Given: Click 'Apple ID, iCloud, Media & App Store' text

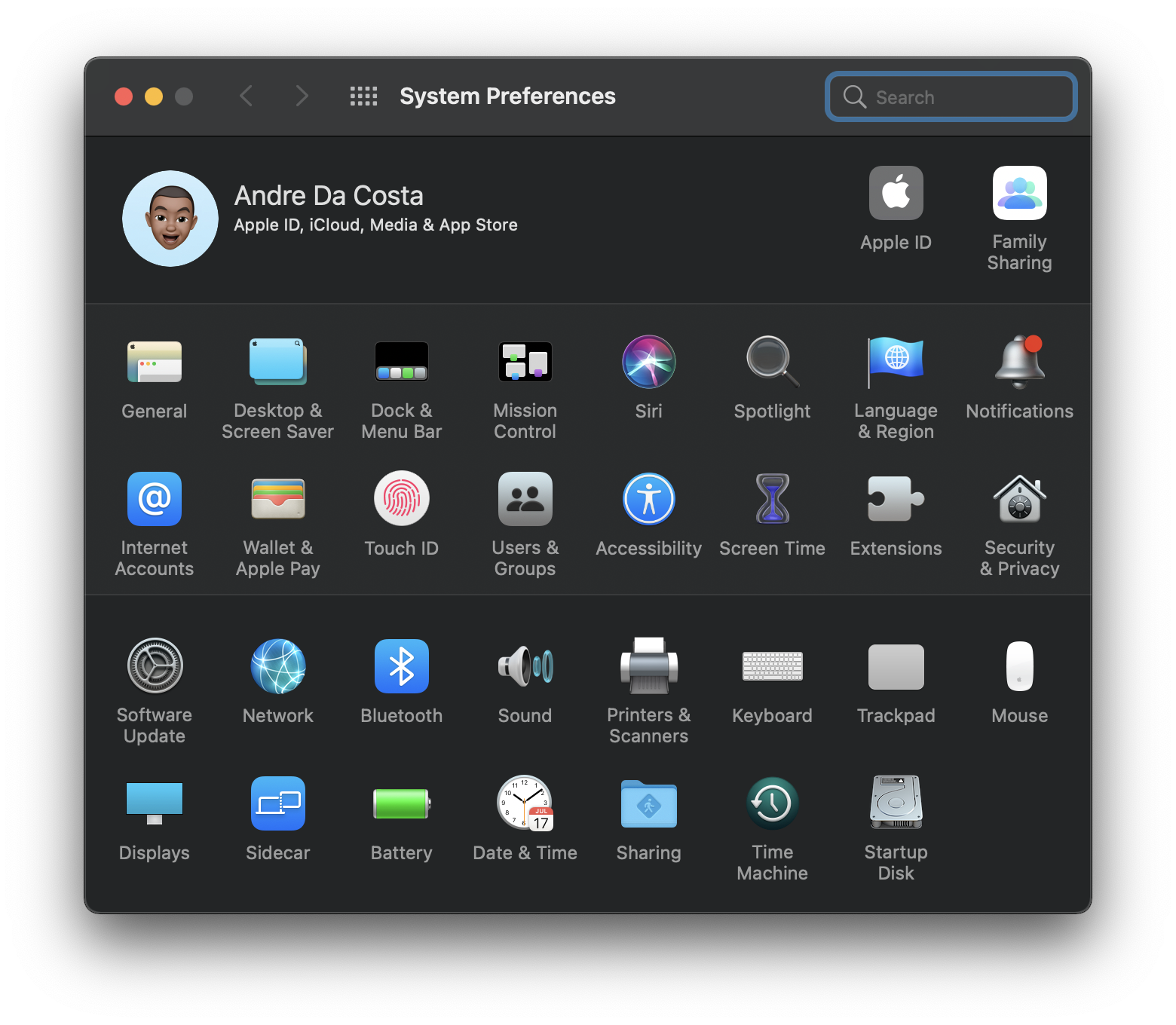Looking at the screenshot, I should click(375, 225).
